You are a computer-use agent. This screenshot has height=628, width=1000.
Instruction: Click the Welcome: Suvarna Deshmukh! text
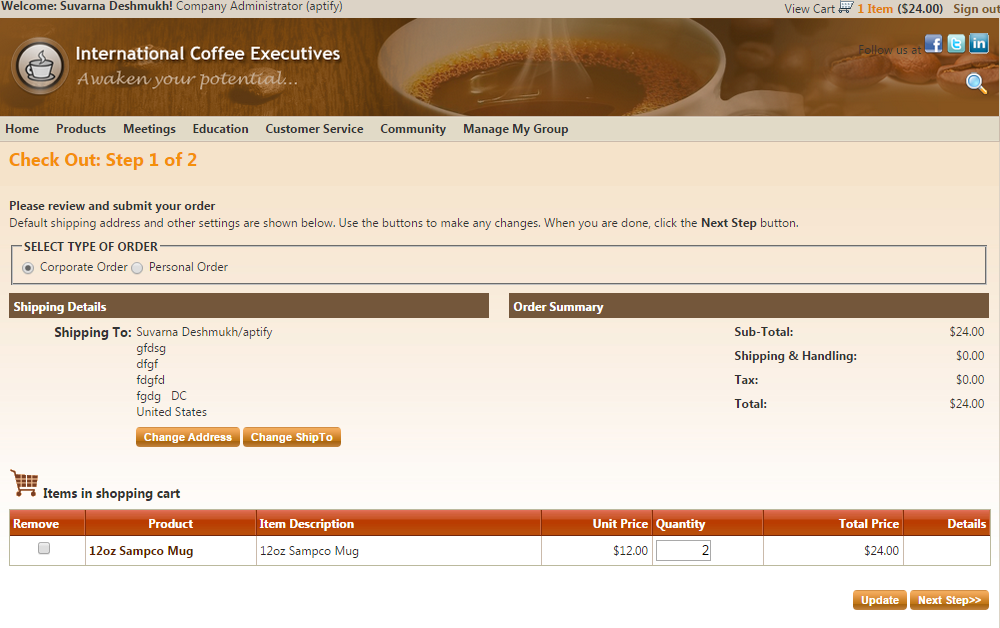click(x=87, y=6)
